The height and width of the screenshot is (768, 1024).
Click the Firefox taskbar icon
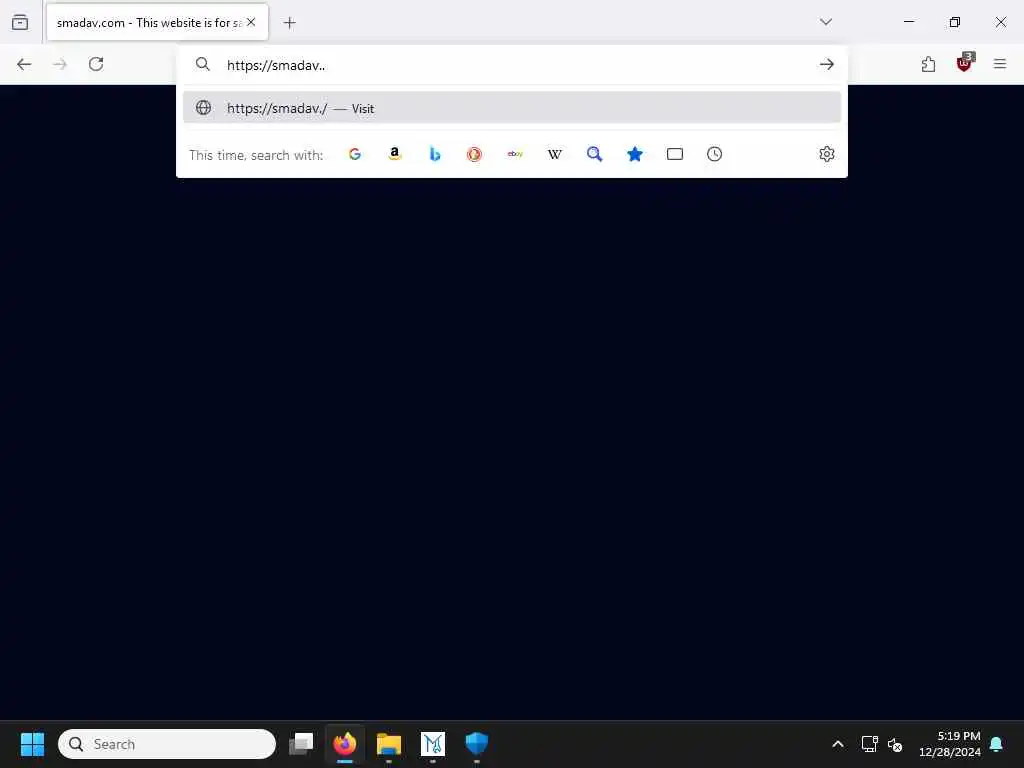[345, 744]
